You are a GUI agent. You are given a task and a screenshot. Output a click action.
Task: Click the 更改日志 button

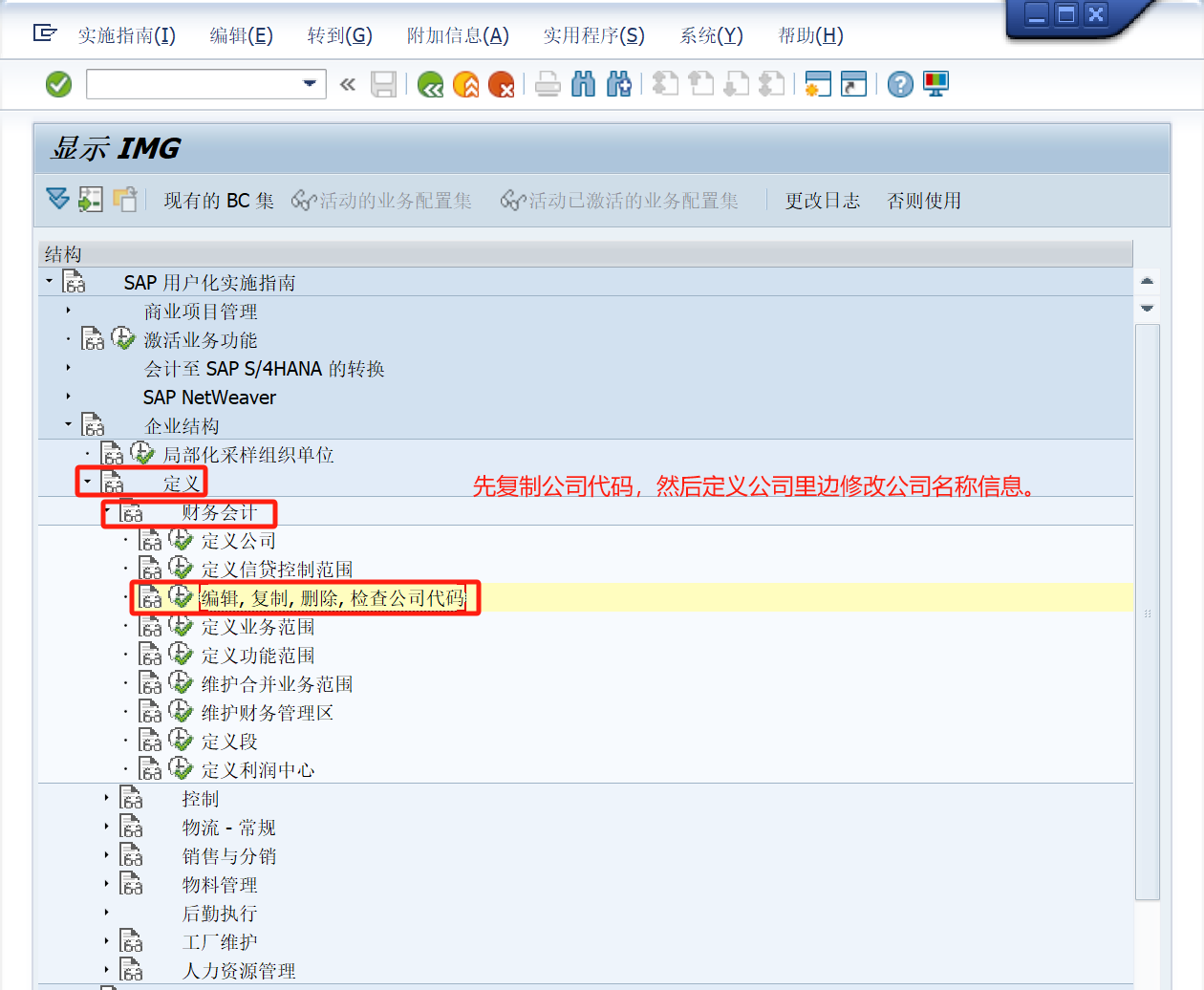point(823,201)
